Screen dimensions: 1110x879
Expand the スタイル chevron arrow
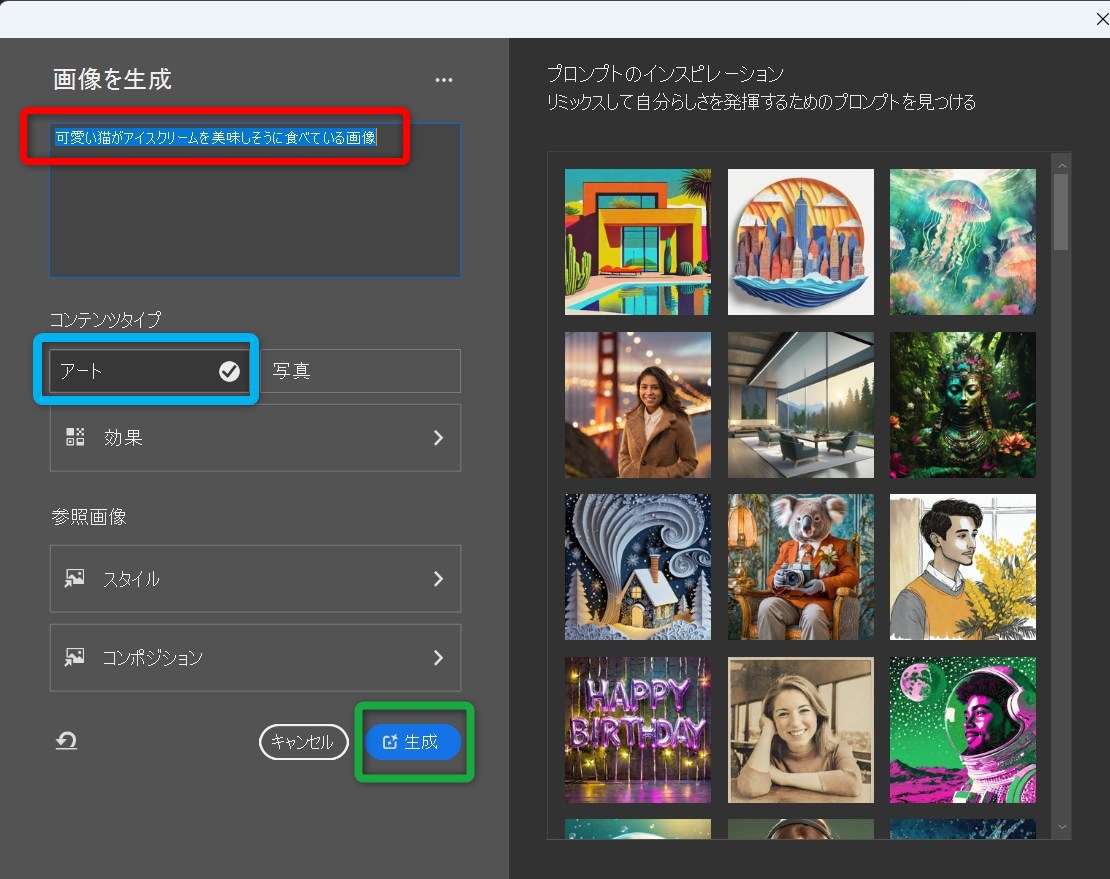click(x=438, y=578)
